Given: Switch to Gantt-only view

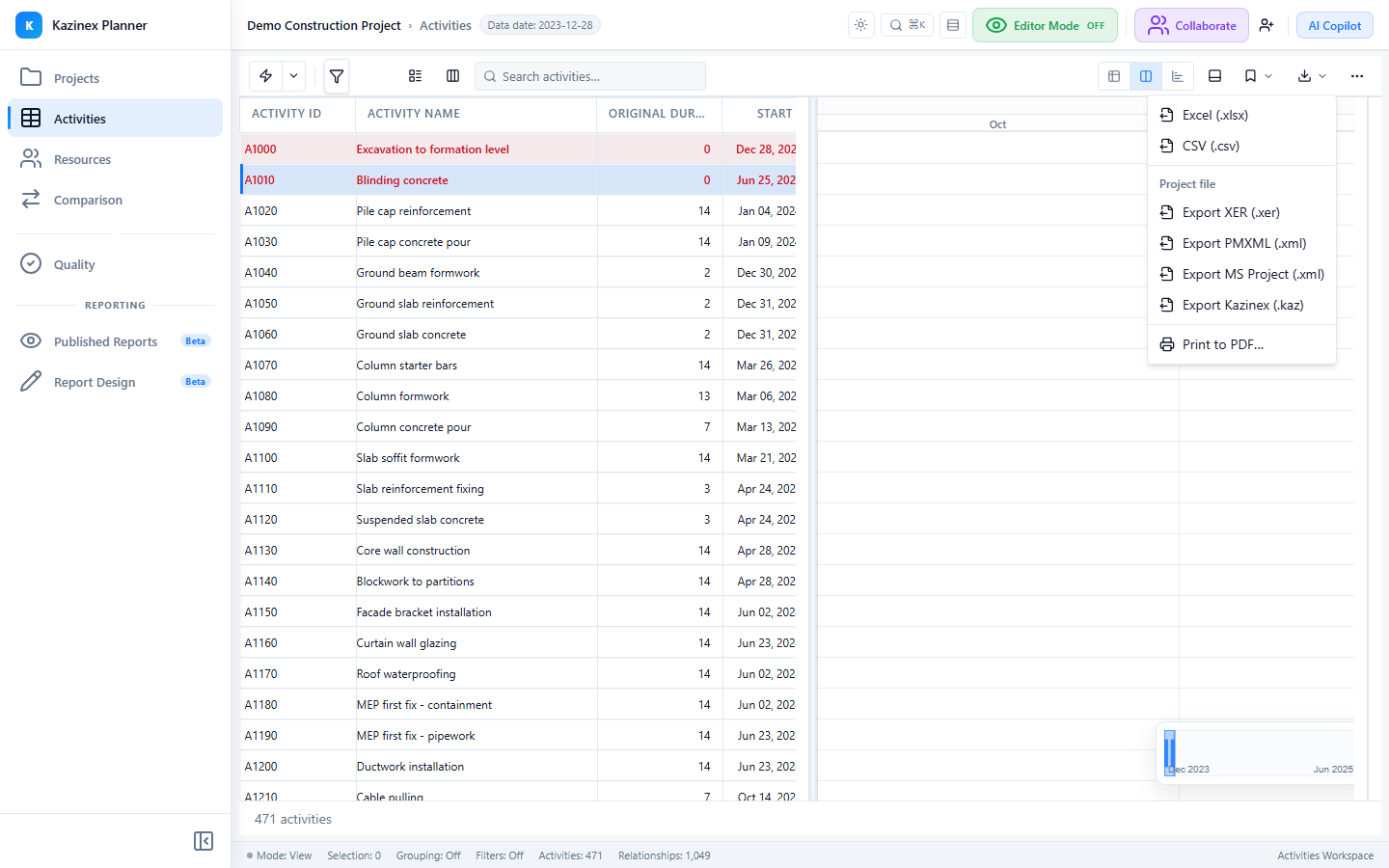Looking at the screenshot, I should tap(1178, 76).
